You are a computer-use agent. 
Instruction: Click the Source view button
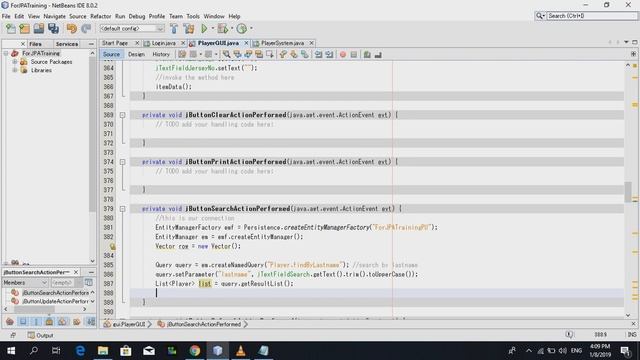(x=111, y=54)
